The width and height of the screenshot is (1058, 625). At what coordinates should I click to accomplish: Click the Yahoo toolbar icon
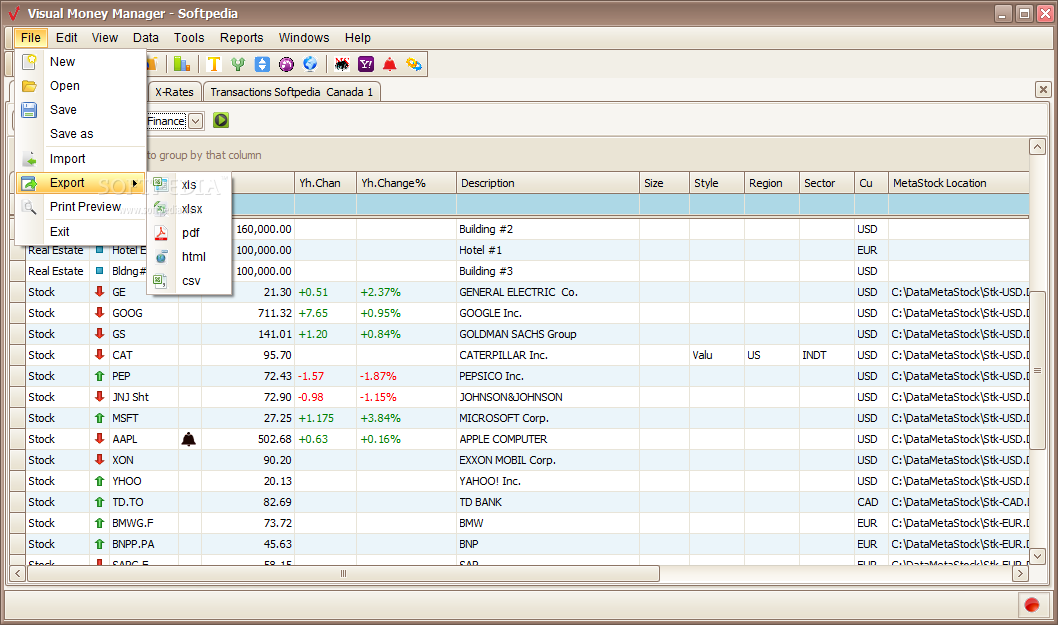(366, 64)
